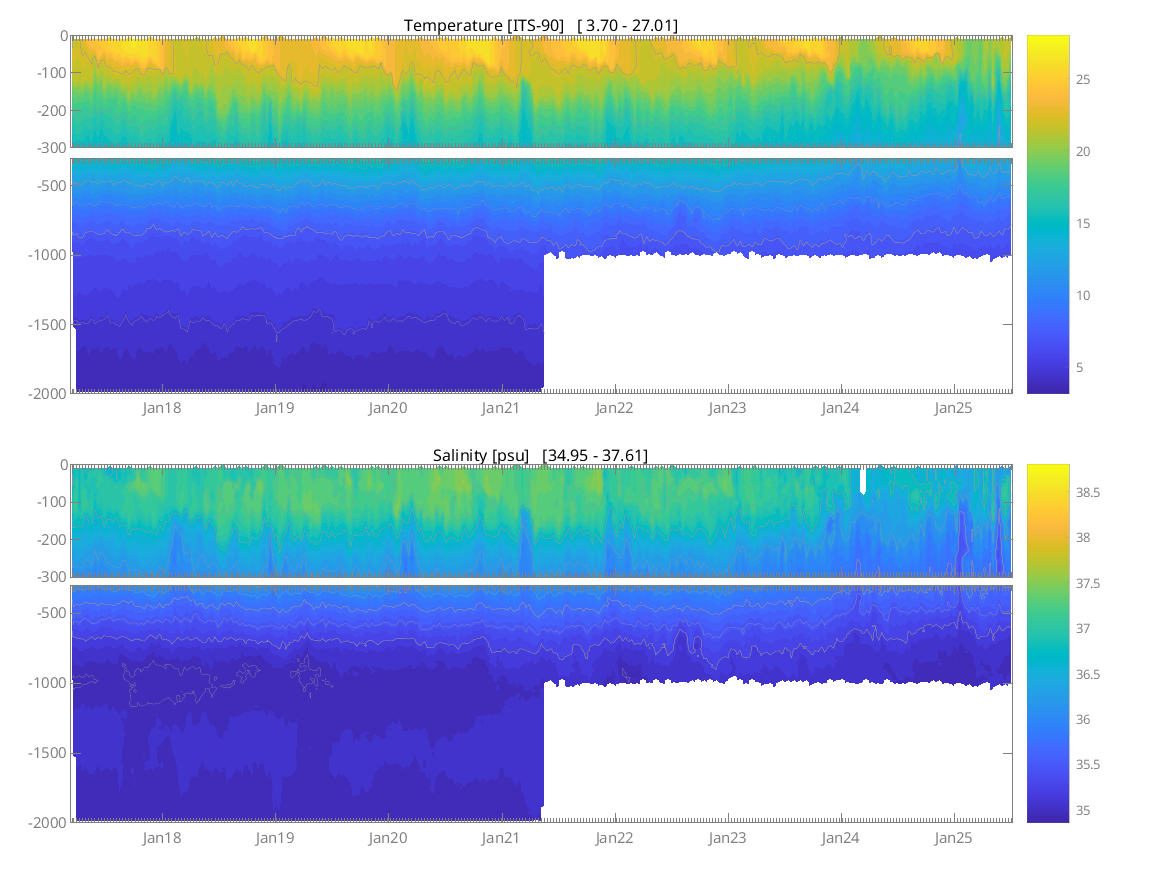
Task: Select the -100 depth label on the temperature axis
Action: (x=50, y=73)
